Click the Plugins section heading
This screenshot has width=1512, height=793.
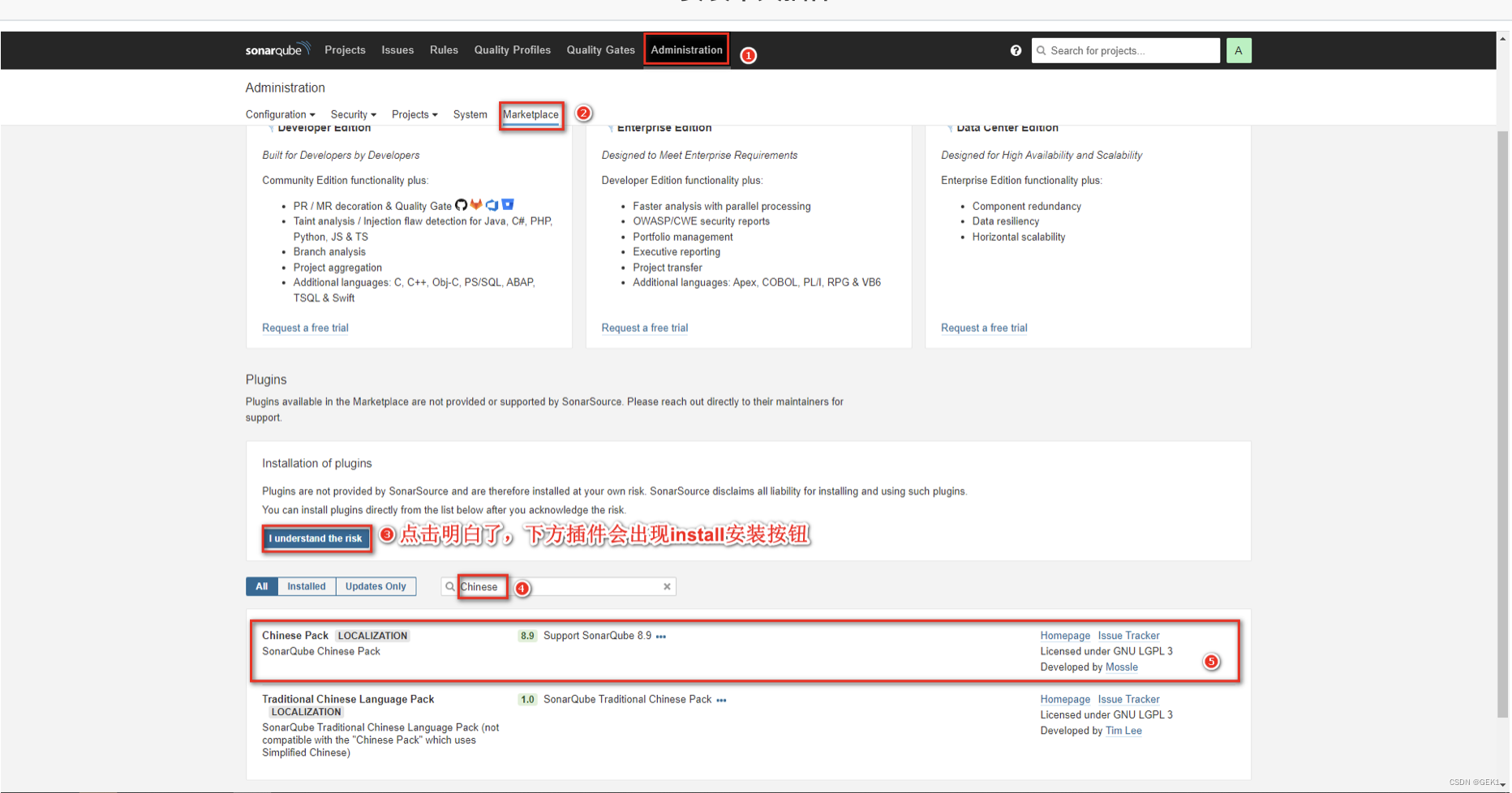[266, 379]
